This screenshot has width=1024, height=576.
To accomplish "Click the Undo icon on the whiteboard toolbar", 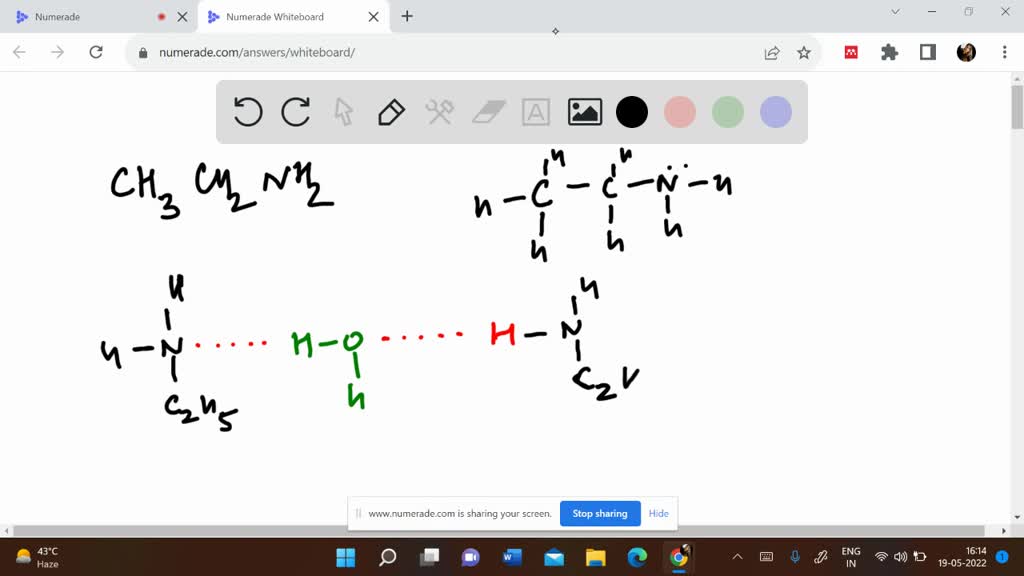I will coord(248,112).
